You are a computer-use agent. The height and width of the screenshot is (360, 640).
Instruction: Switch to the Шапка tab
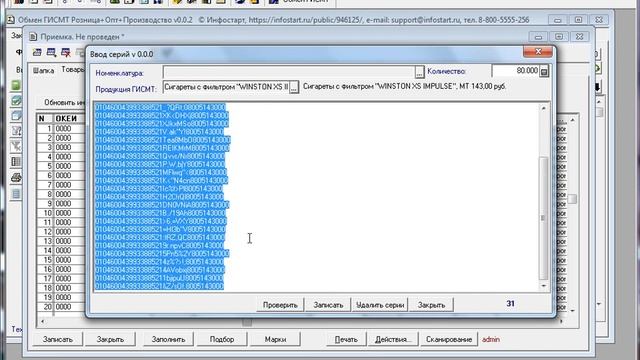click(x=43, y=71)
